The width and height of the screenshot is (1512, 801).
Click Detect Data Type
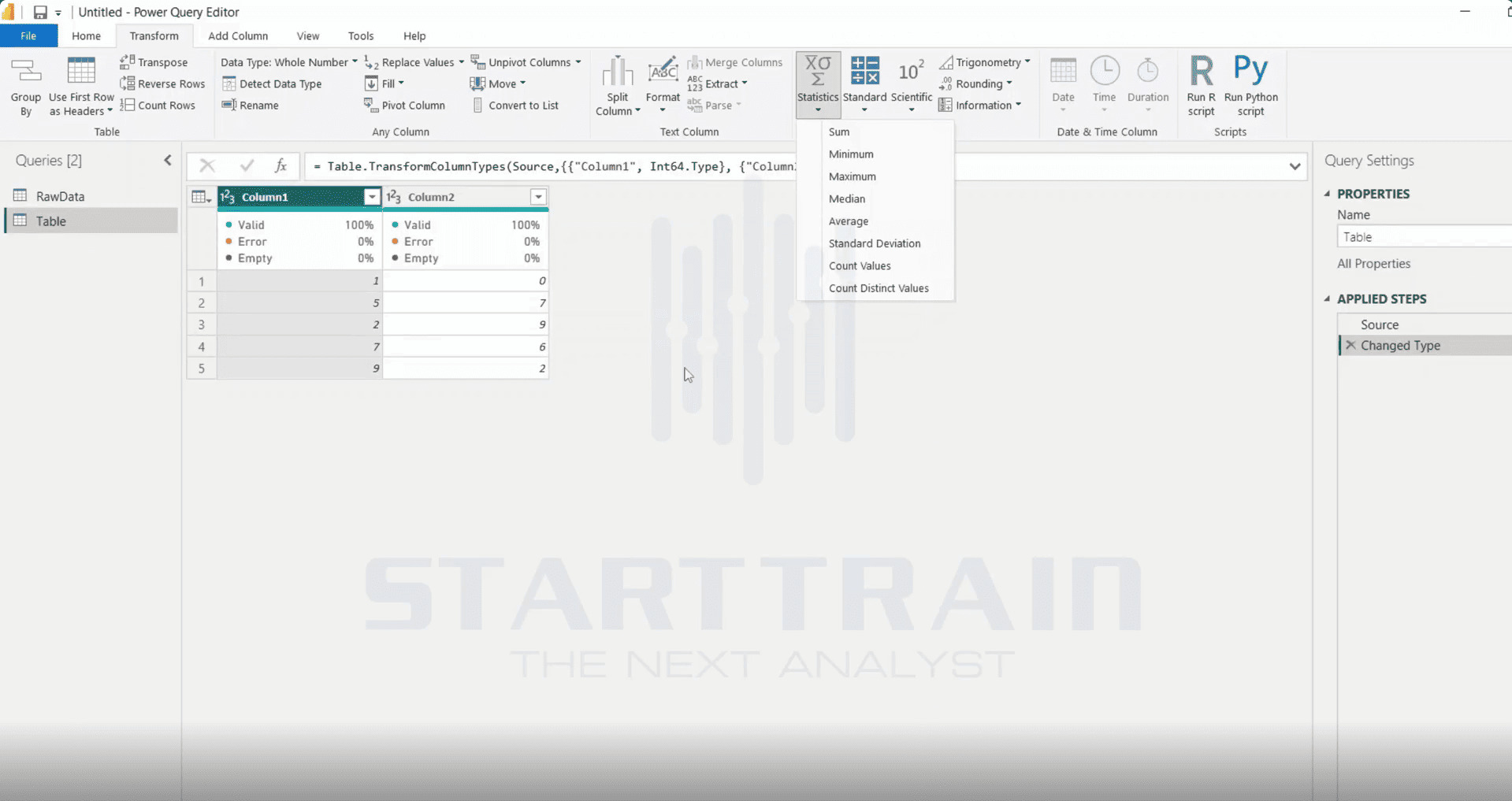[x=272, y=83]
